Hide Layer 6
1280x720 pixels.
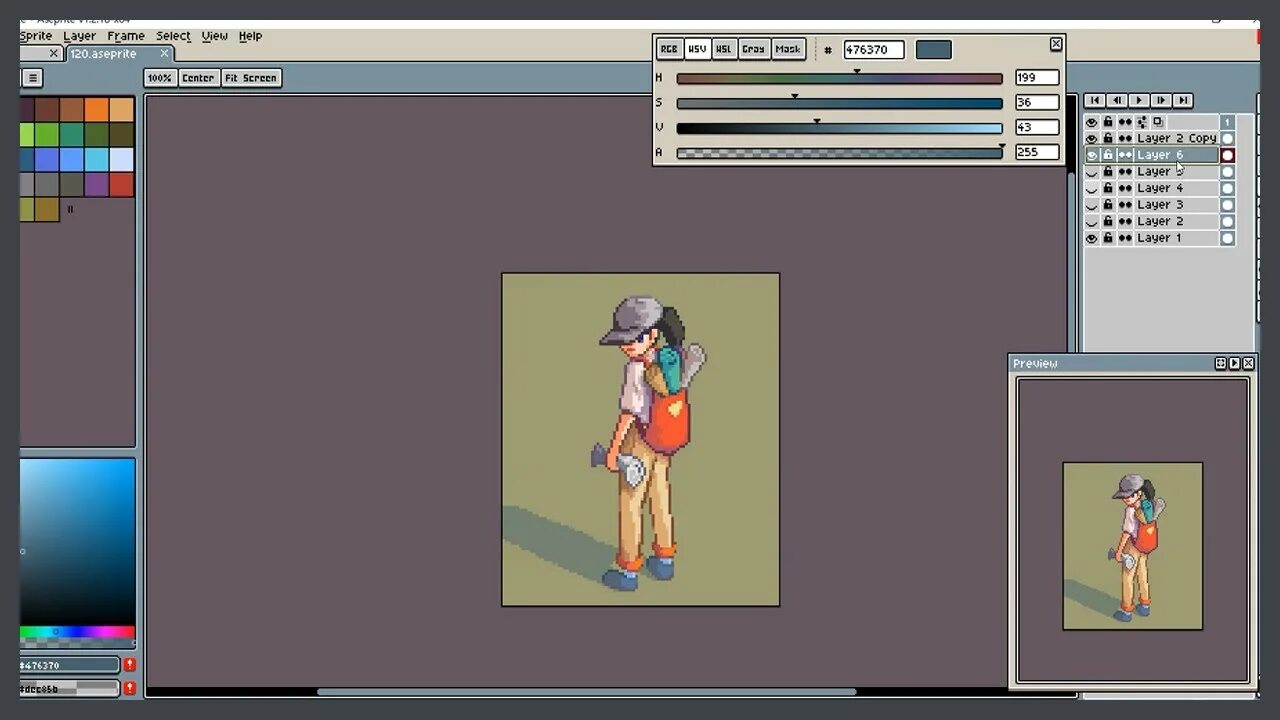[x=1092, y=155]
